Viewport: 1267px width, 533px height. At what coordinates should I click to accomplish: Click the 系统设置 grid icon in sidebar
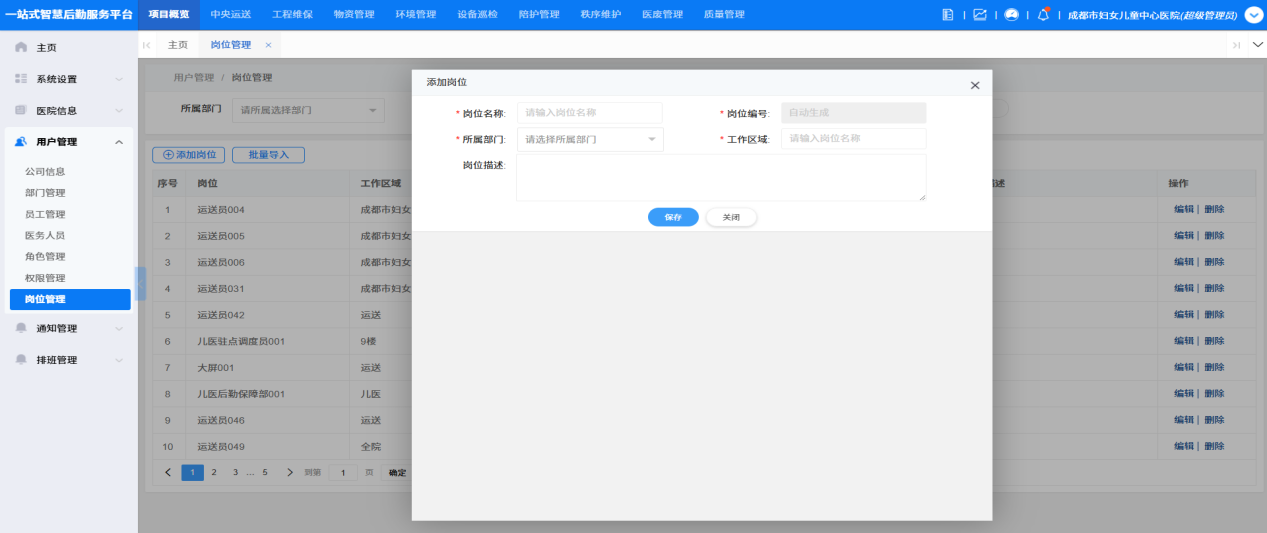[21, 79]
